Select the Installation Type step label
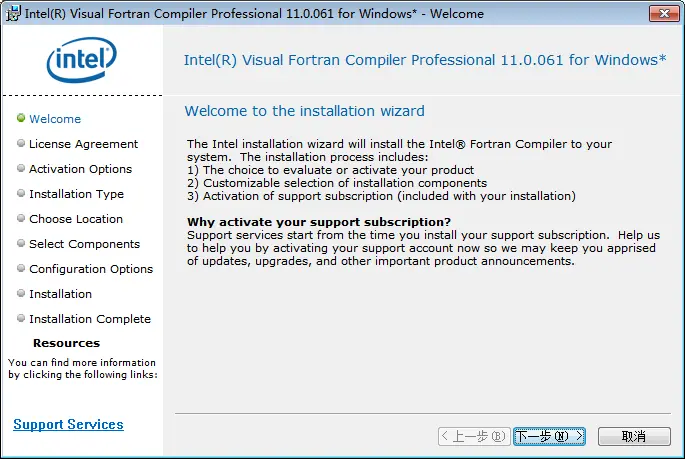Screen dimensions: 685x459 pos(76,194)
